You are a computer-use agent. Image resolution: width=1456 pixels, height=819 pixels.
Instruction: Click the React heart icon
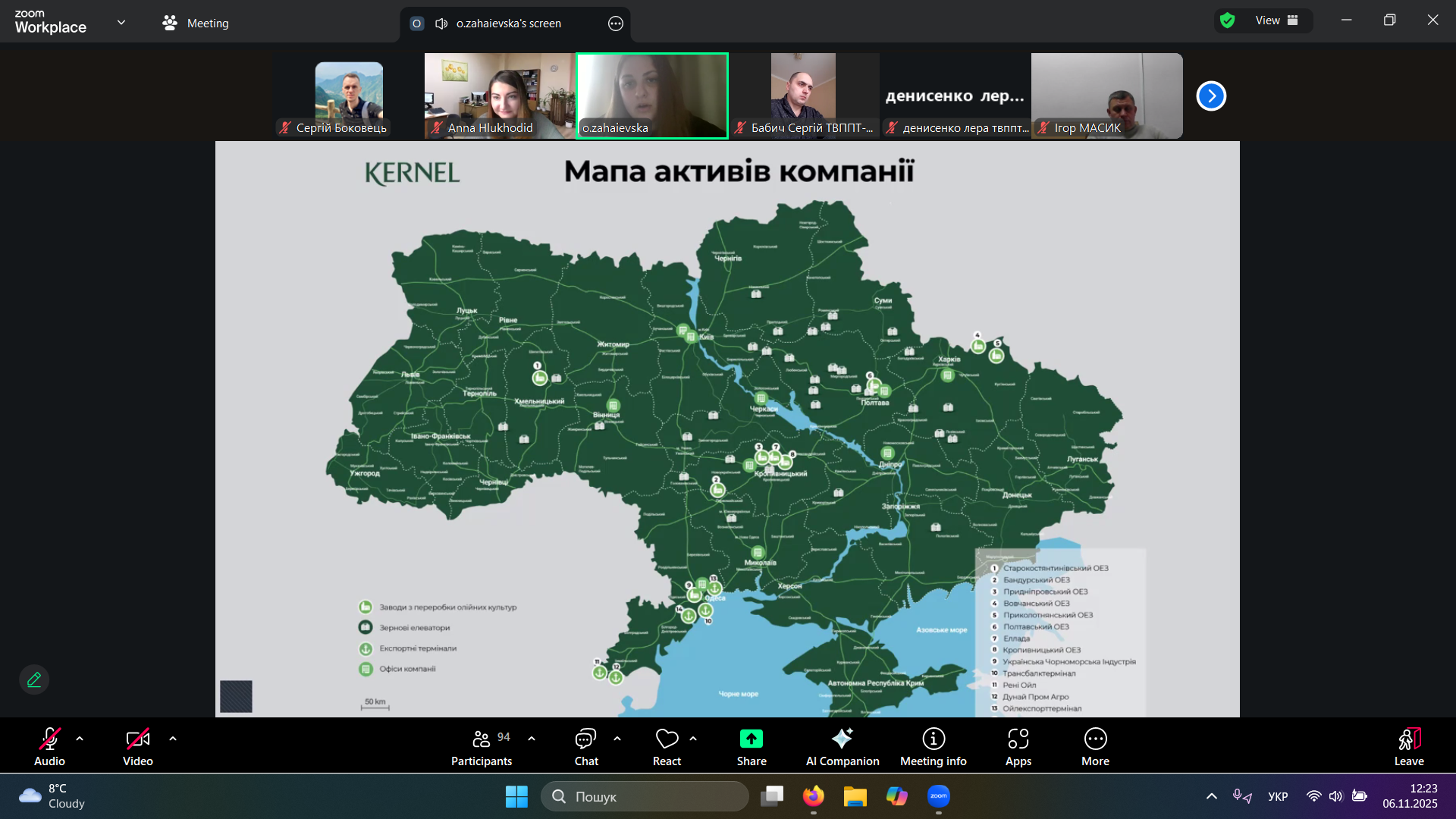coord(667,739)
